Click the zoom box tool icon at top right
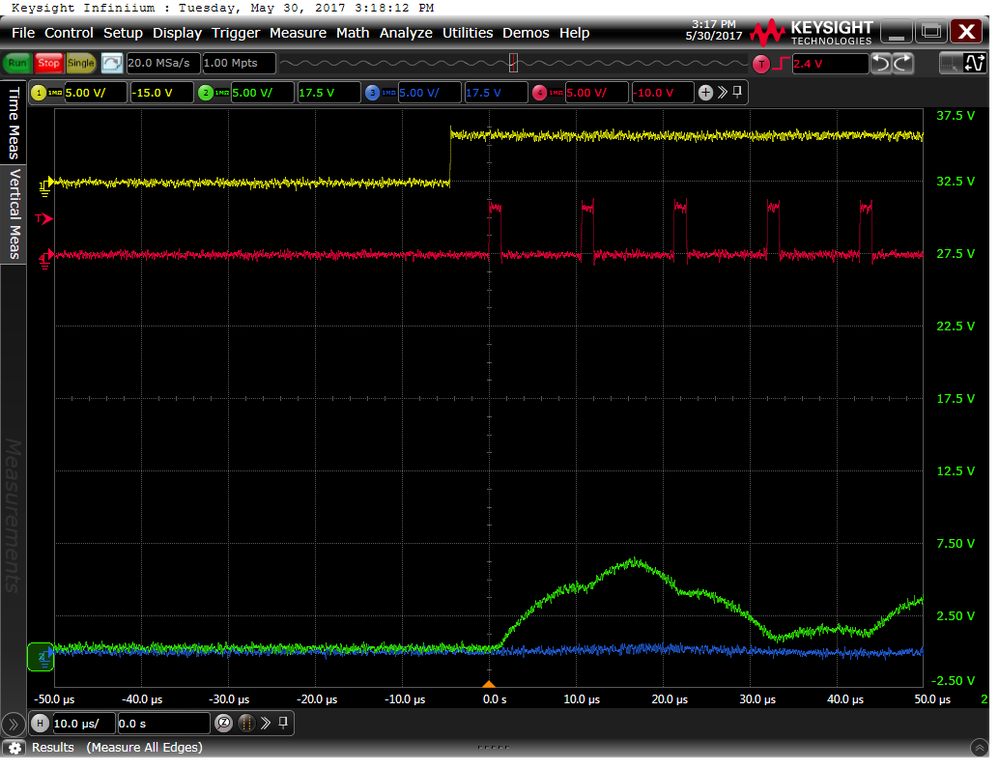 click(951, 63)
